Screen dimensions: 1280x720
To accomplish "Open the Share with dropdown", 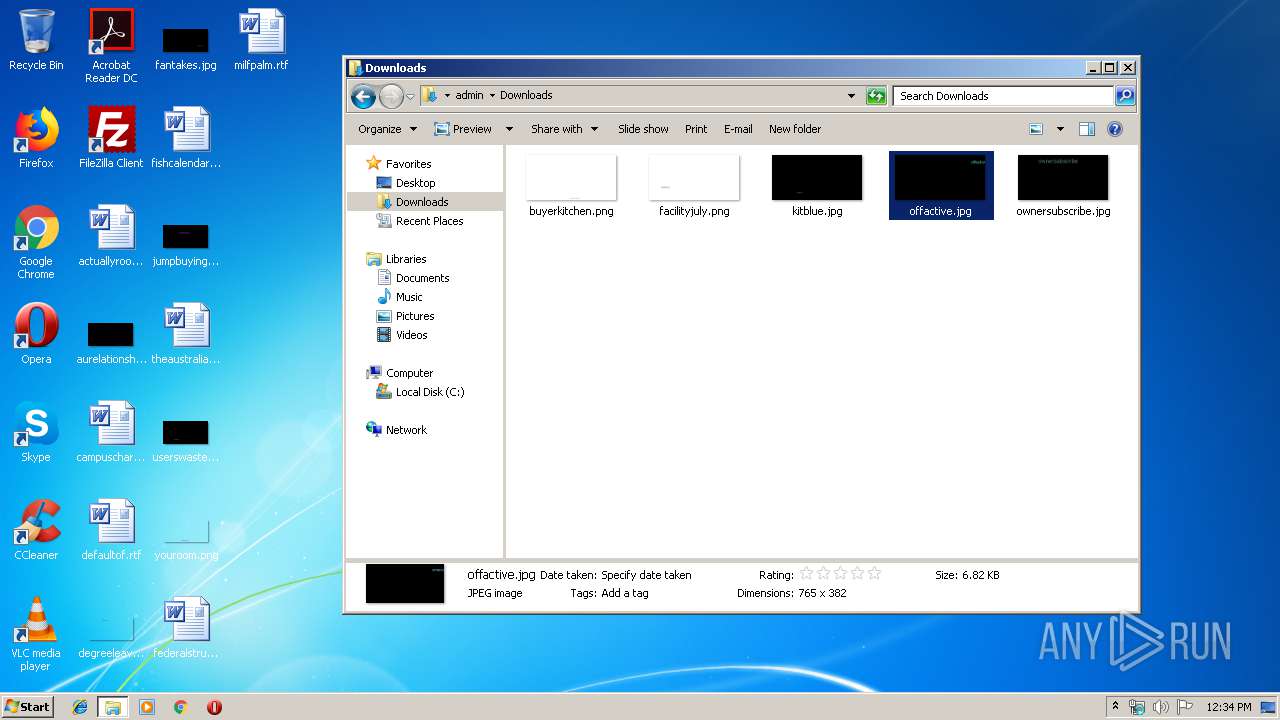I will click(x=564, y=129).
